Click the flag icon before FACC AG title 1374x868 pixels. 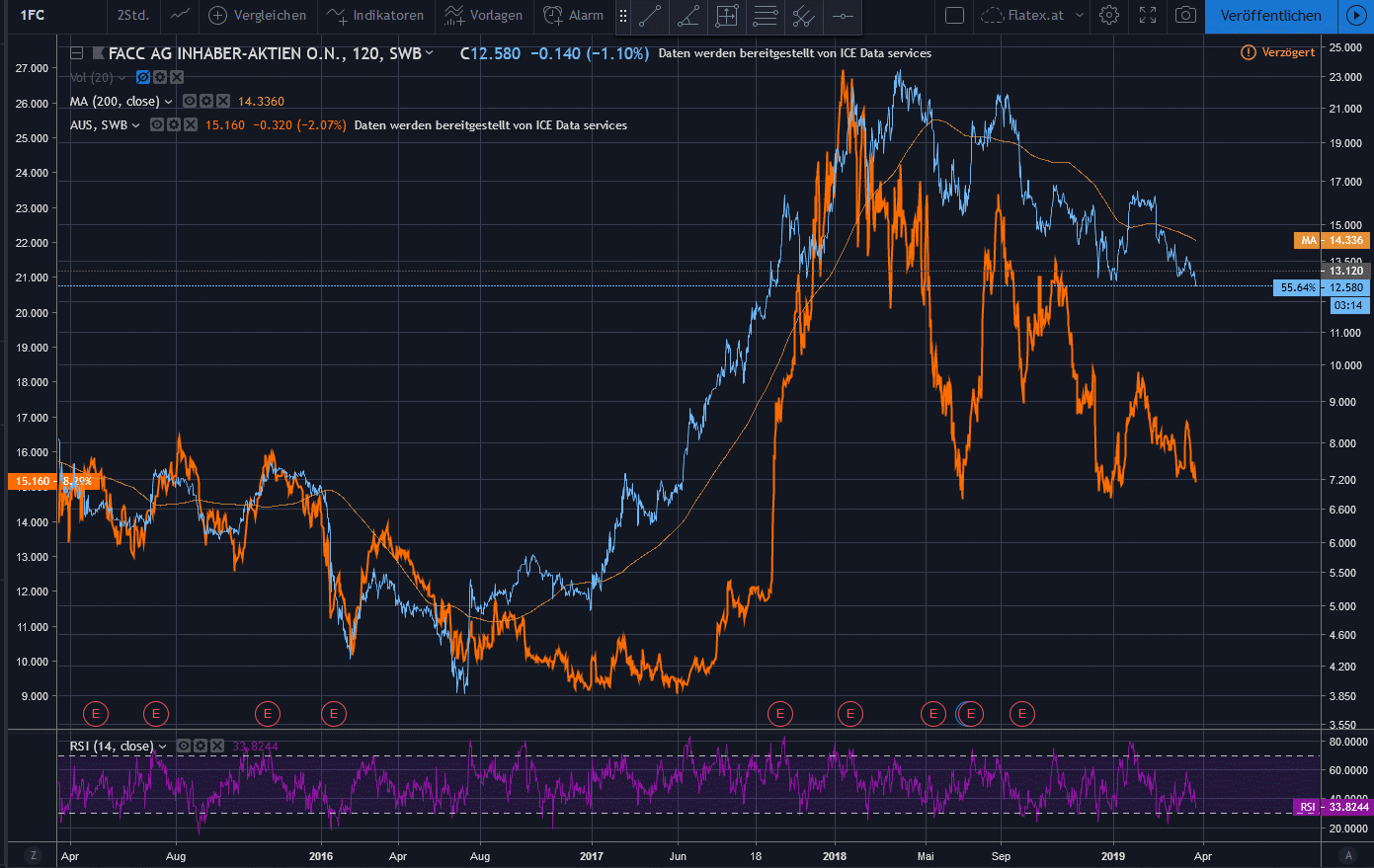(x=98, y=53)
